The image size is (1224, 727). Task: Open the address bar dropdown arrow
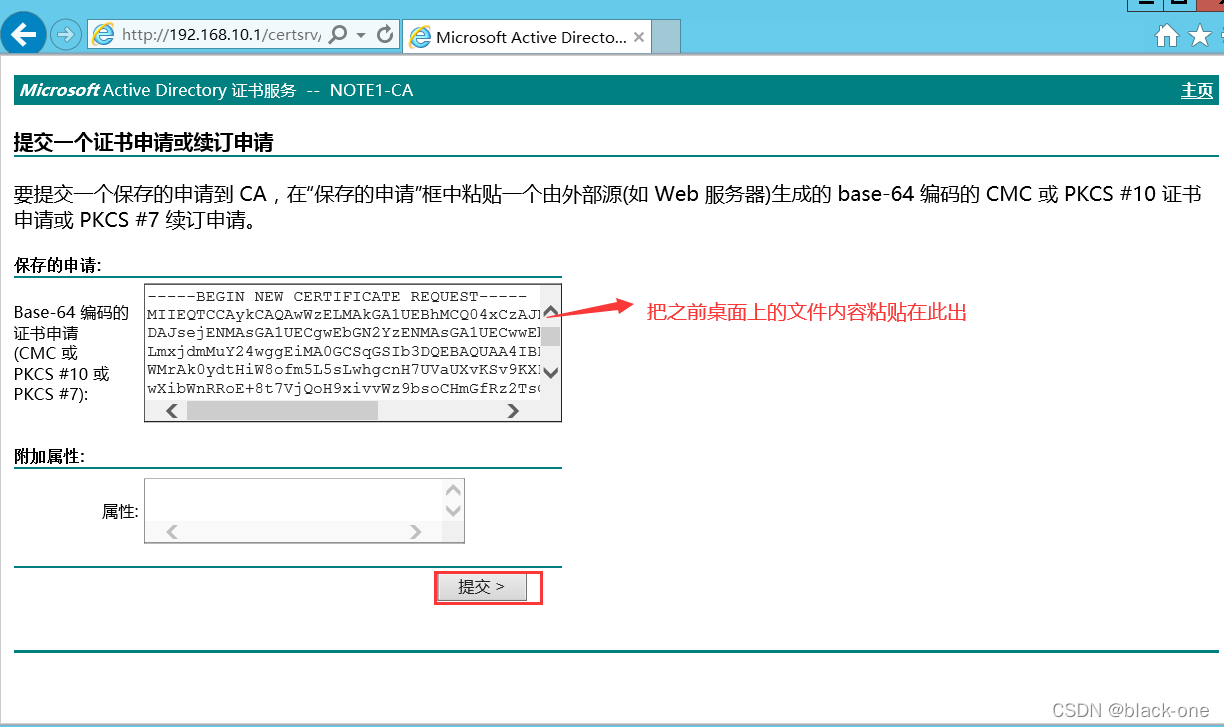pos(361,35)
